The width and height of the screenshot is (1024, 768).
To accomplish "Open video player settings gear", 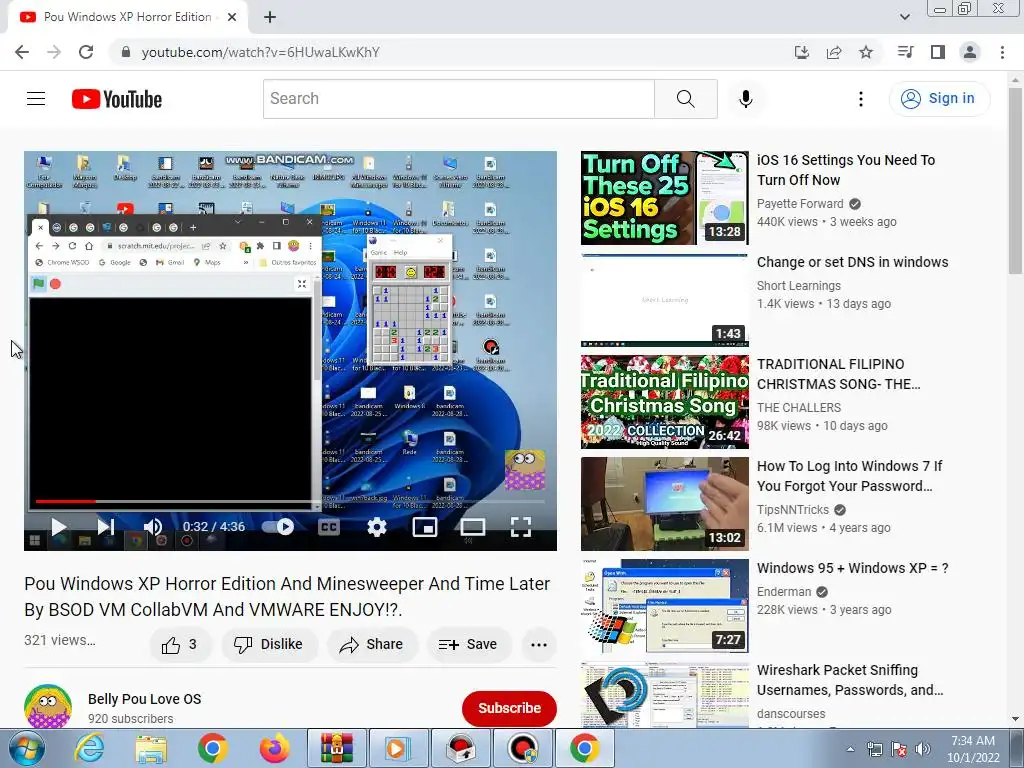I will click(x=377, y=527).
